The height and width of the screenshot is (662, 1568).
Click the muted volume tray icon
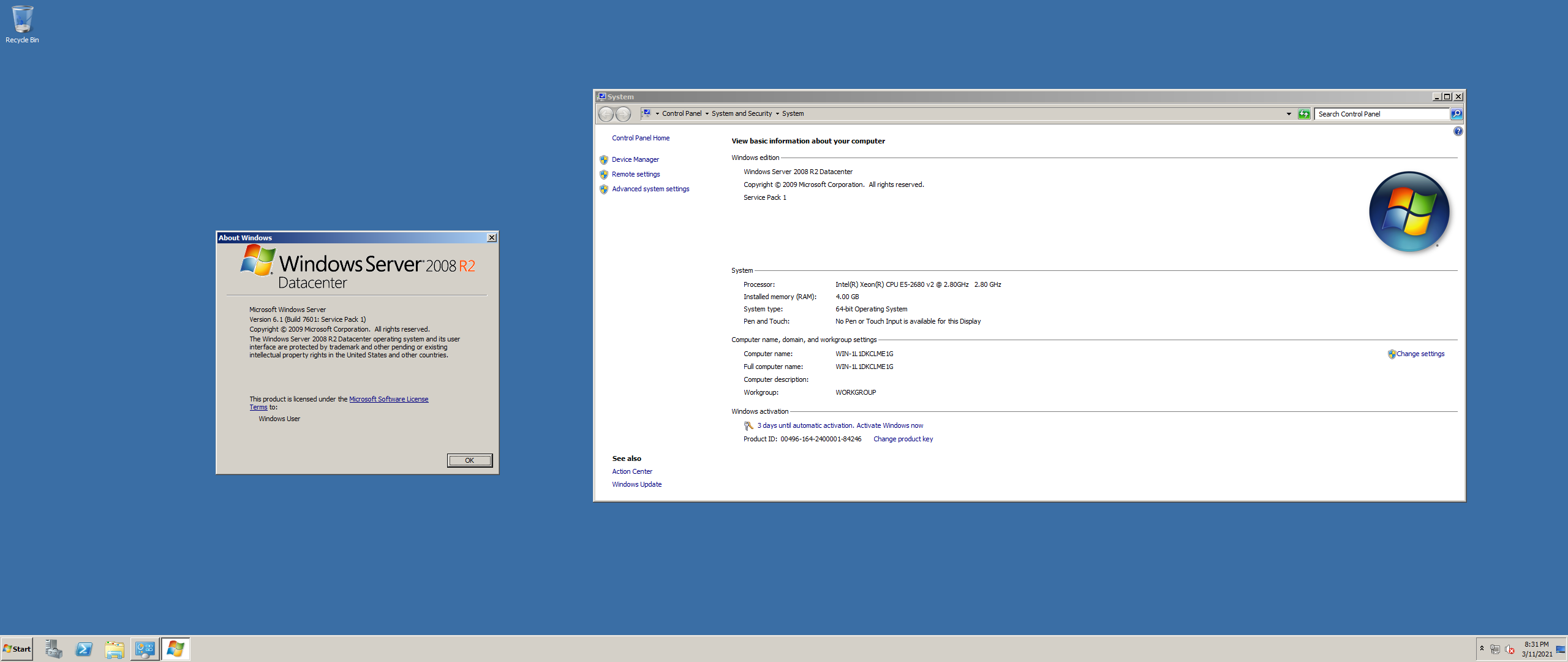click(1510, 649)
